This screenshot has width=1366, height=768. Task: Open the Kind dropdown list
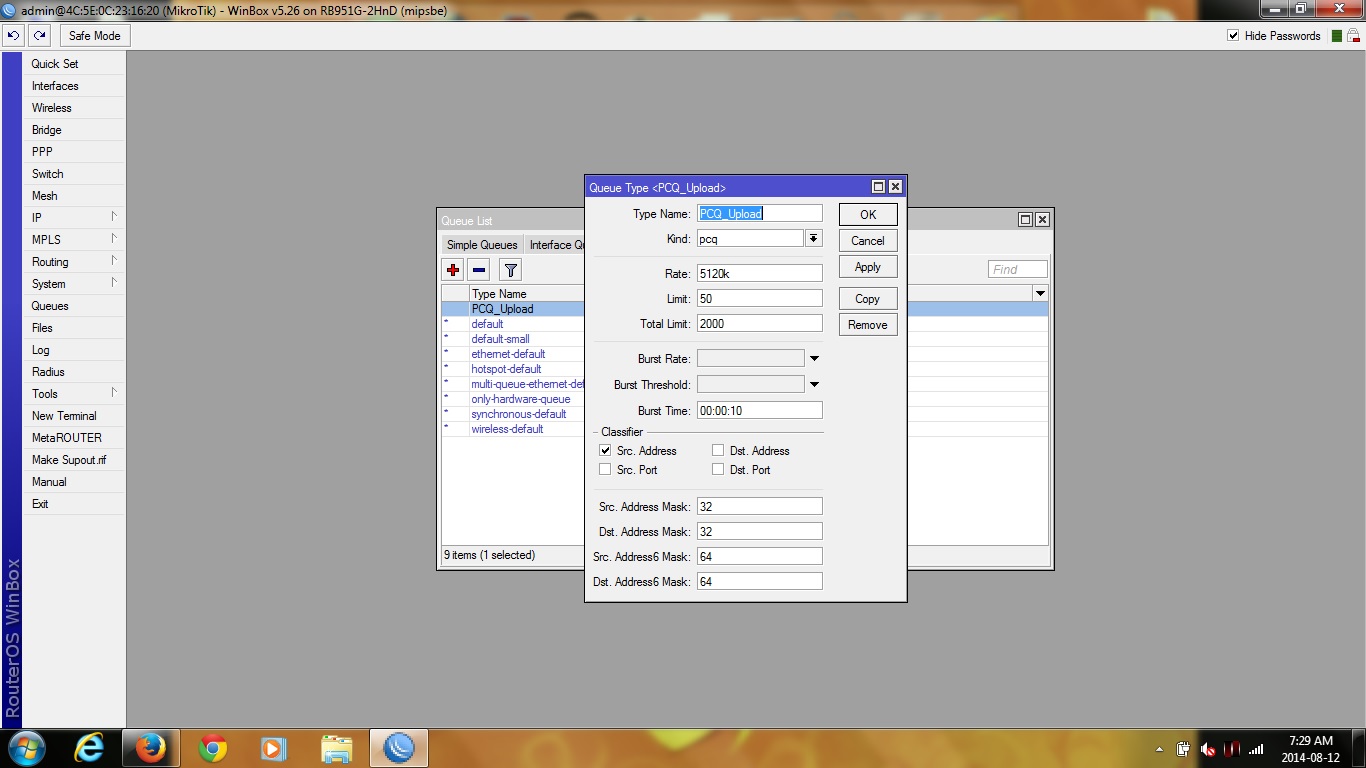click(x=813, y=239)
